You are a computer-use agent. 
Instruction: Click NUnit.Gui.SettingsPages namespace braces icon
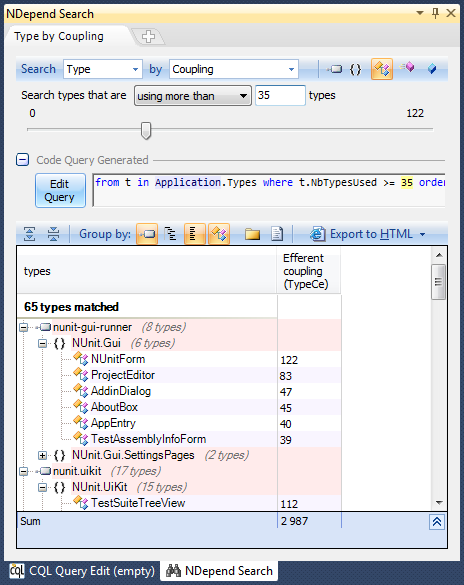point(59,455)
